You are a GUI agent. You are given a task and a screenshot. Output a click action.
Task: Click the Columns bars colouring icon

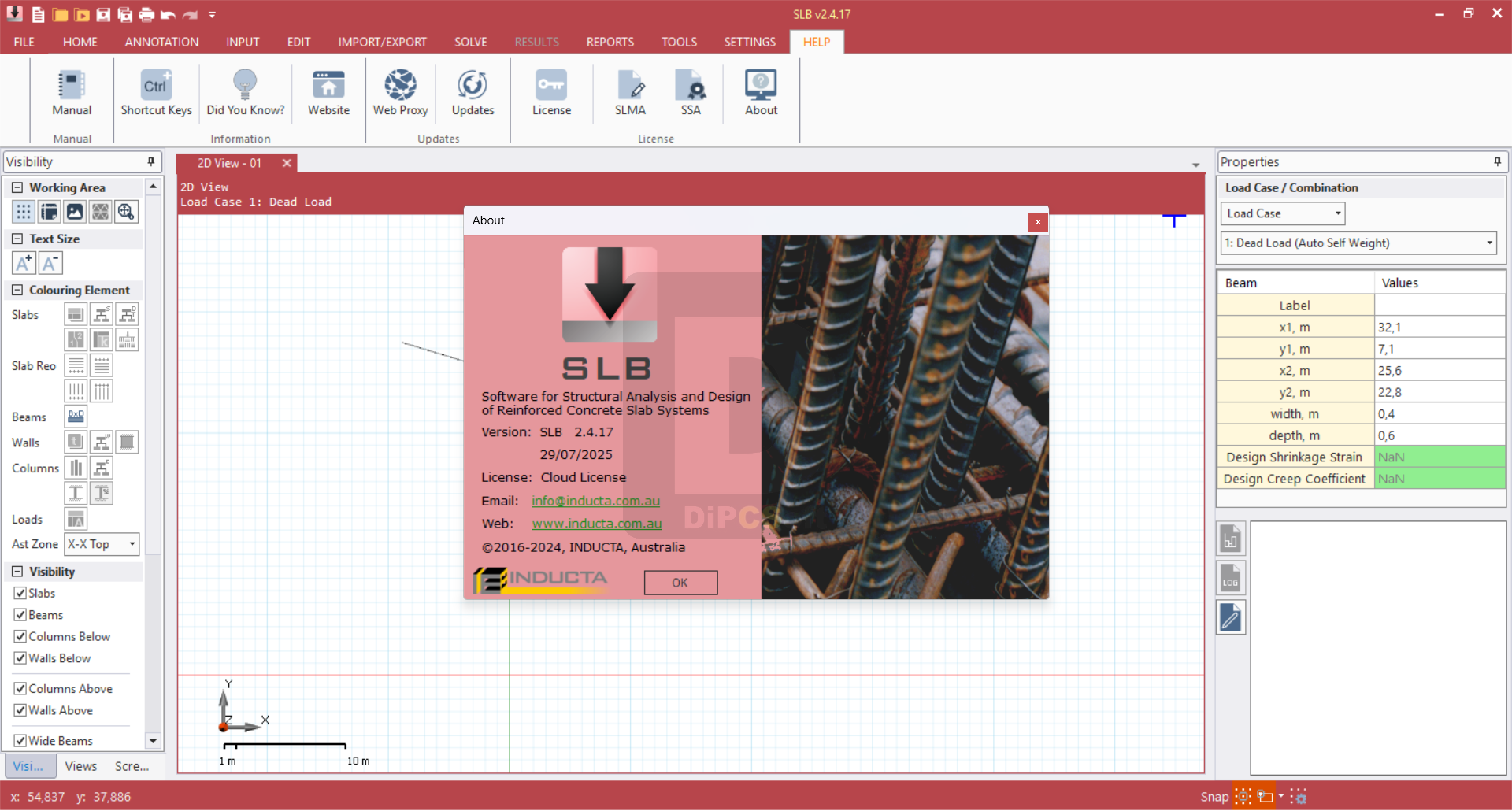click(x=76, y=468)
